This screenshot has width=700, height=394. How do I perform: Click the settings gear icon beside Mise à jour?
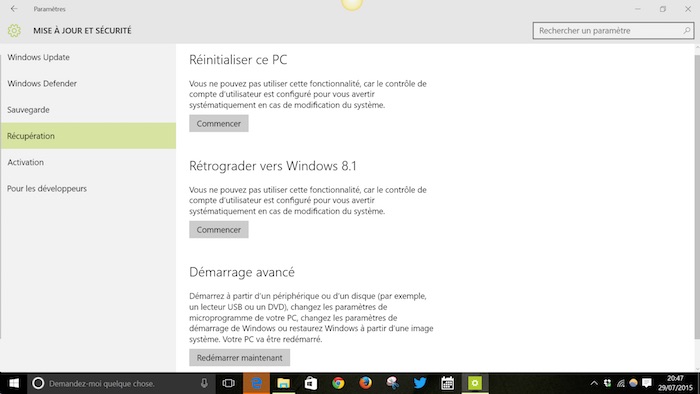[14, 30]
